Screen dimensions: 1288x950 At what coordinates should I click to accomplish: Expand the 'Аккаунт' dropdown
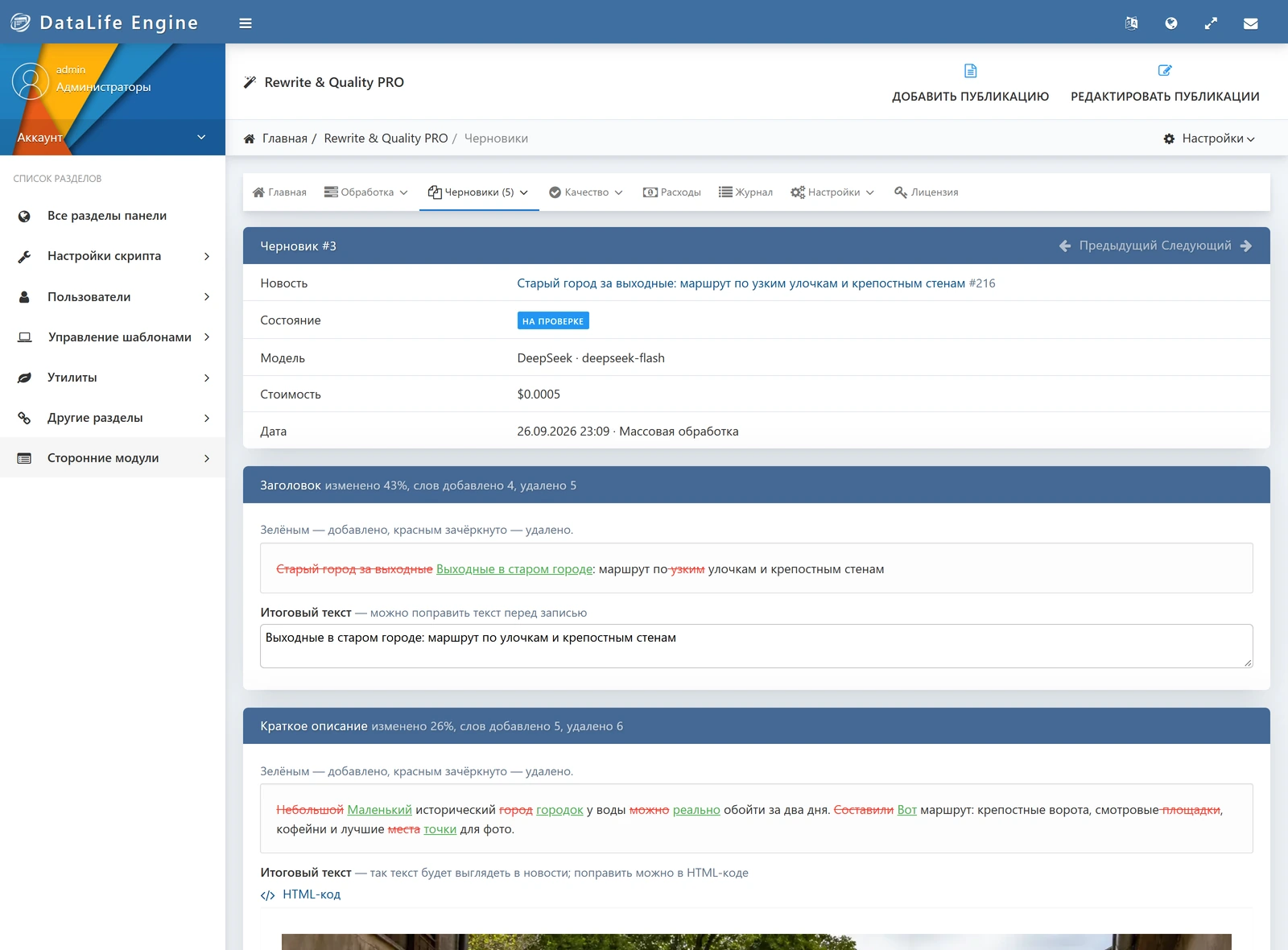tap(113, 138)
